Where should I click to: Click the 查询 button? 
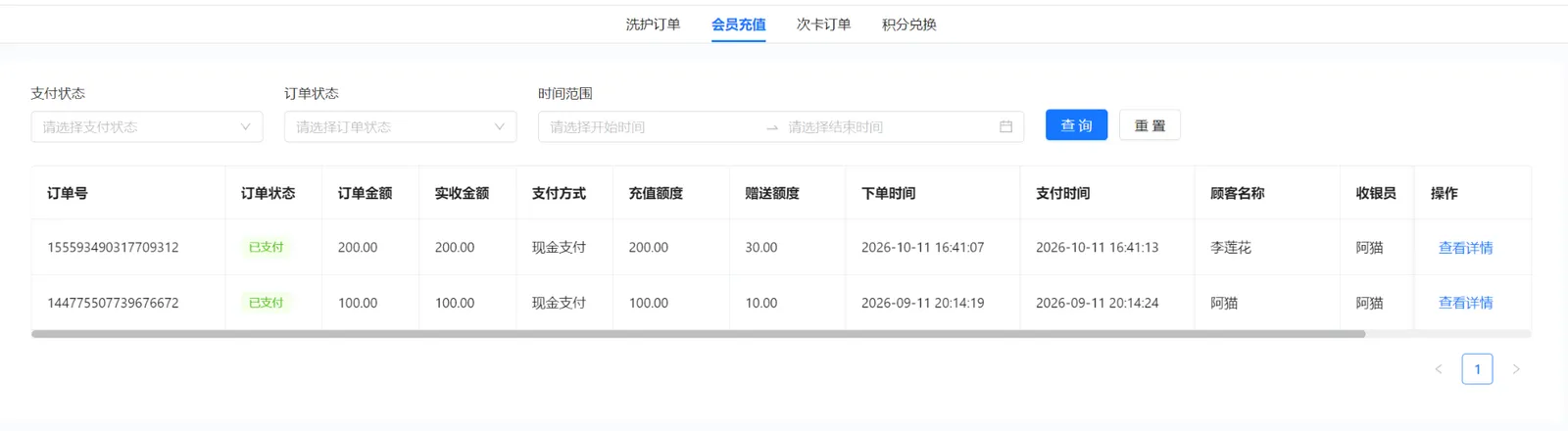1076,125
